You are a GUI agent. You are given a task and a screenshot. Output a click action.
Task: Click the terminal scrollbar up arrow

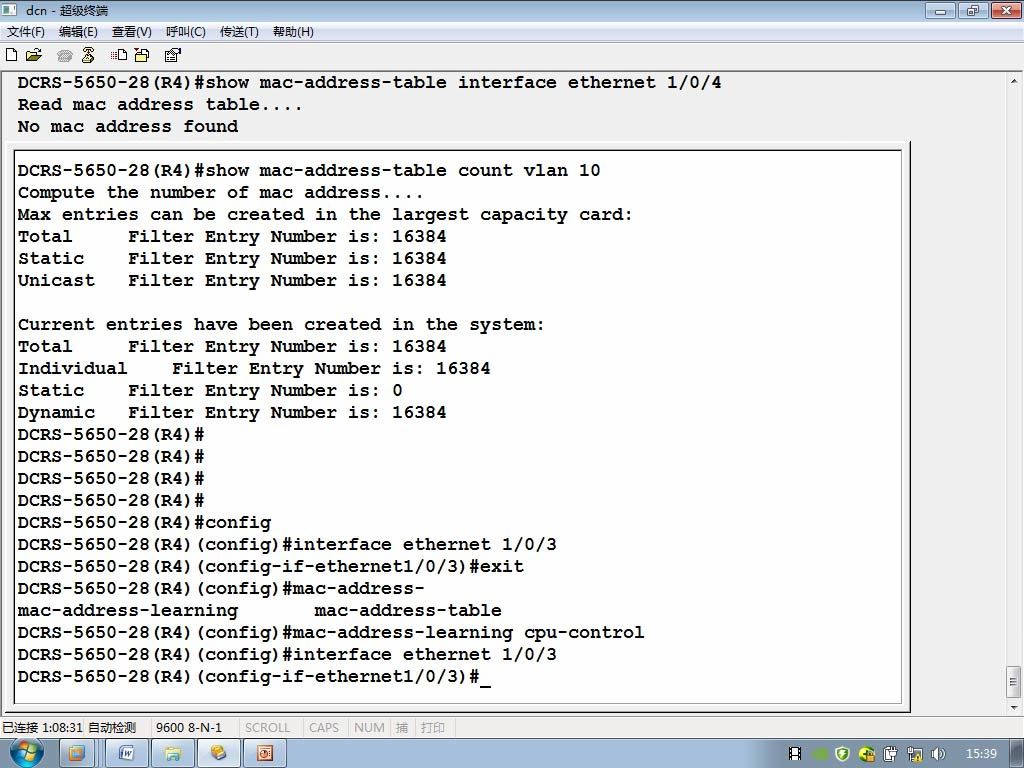[x=1014, y=82]
